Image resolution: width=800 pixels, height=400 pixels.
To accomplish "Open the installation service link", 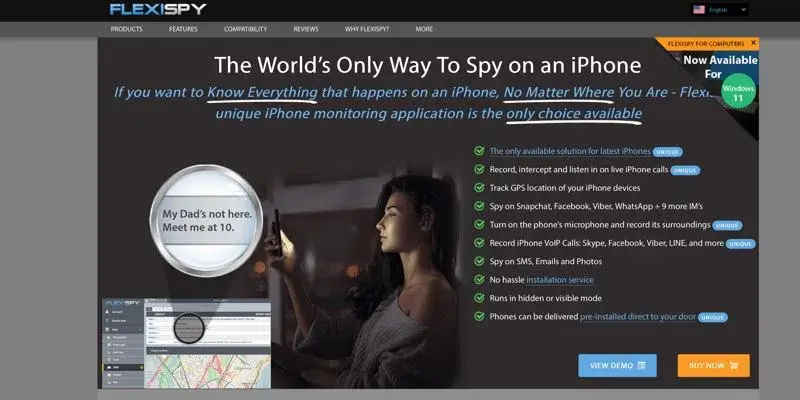I will [560, 280].
